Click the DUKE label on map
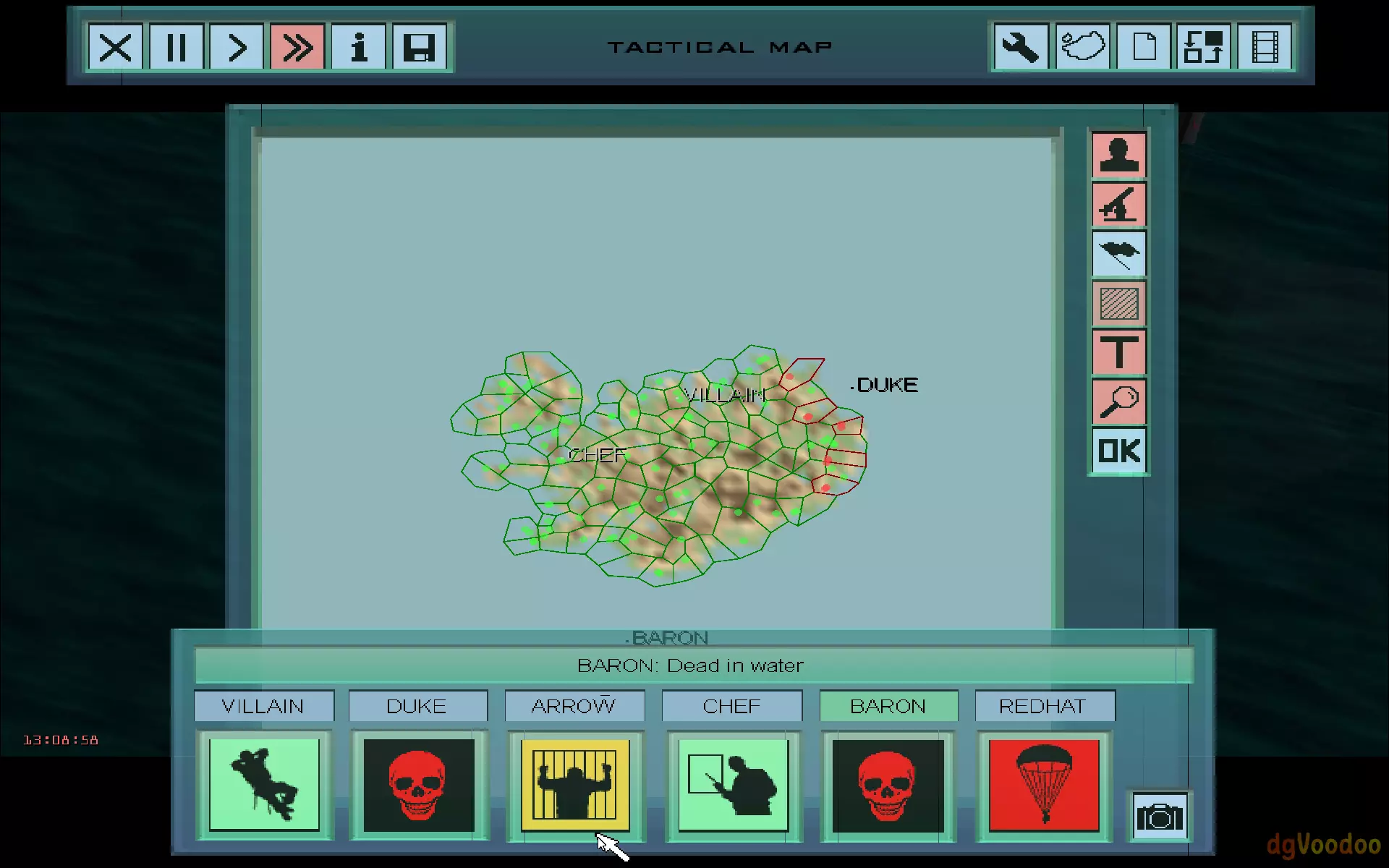This screenshot has height=868, width=1389. click(x=887, y=385)
